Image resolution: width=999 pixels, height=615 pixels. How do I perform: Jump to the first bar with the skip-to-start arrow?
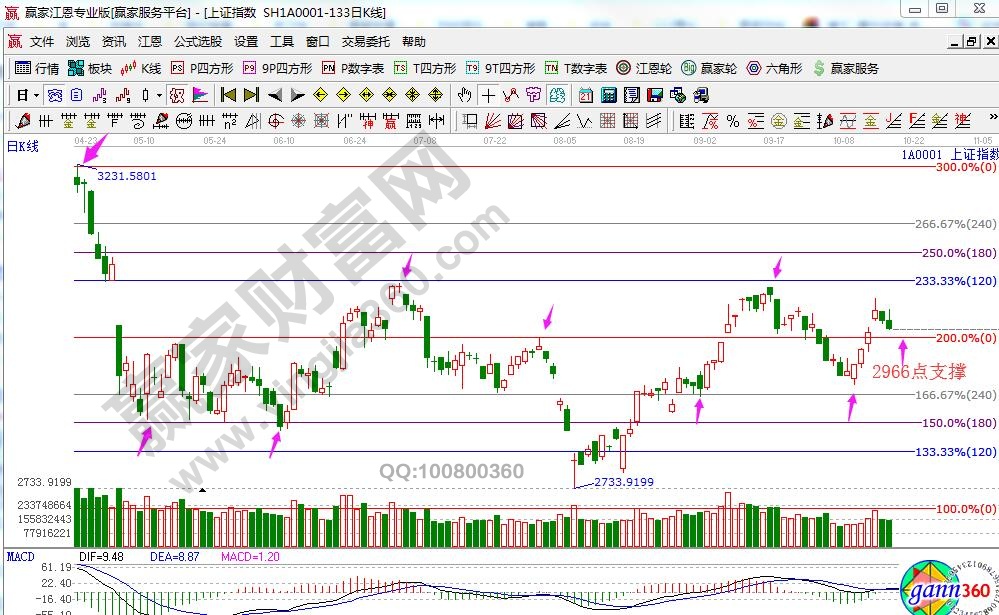tap(228, 95)
